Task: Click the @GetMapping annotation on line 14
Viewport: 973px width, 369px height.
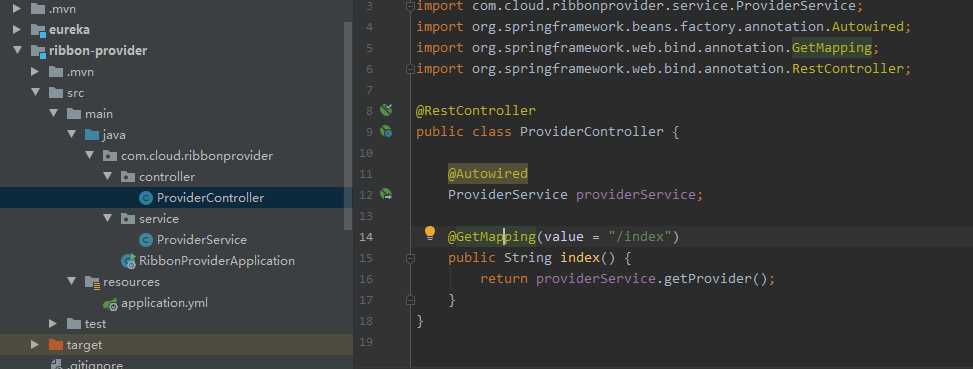Action: (491, 236)
